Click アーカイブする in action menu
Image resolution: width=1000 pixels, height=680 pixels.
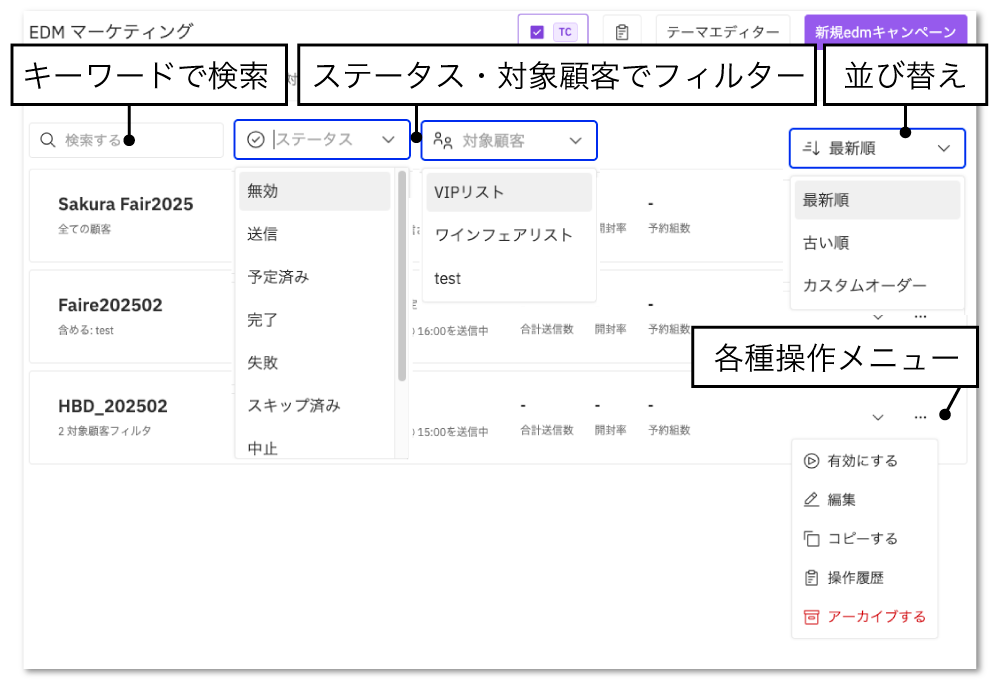[x=864, y=616]
